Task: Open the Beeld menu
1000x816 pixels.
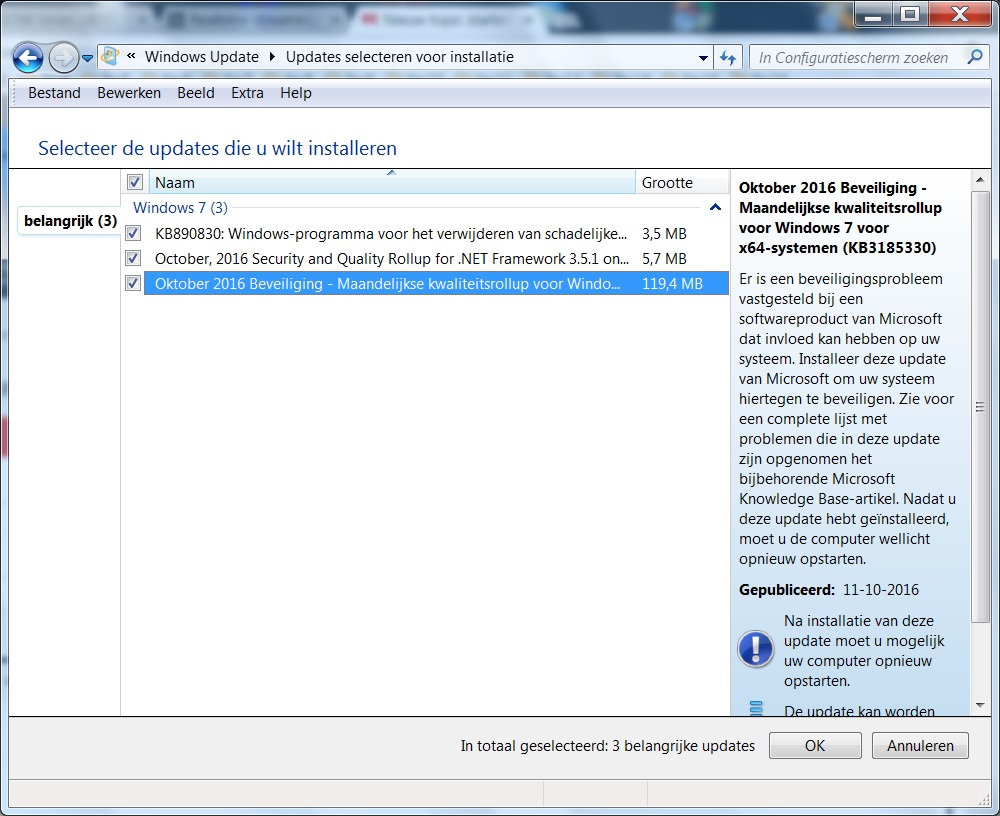Action: tap(196, 93)
